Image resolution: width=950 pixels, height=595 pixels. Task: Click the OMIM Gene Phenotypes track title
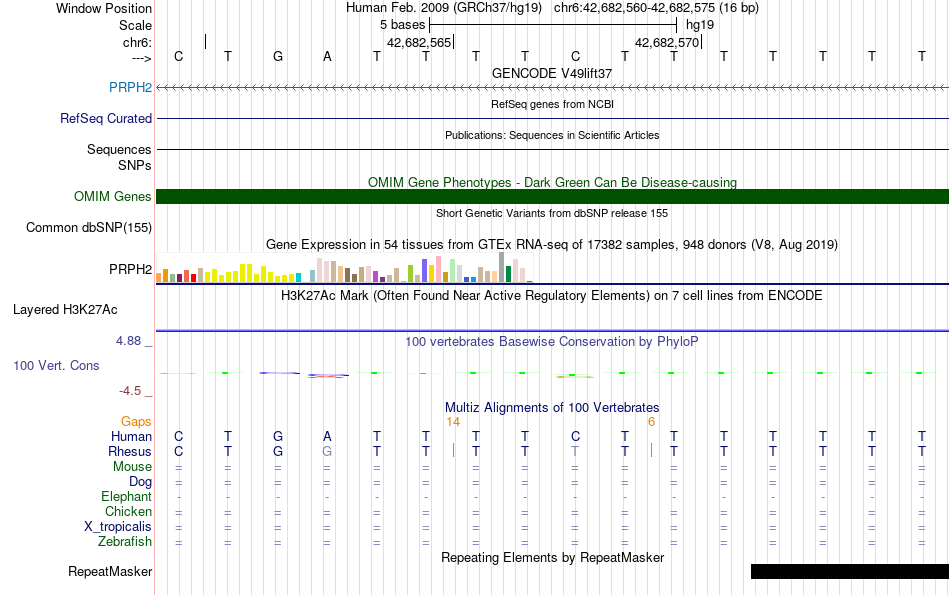pyautogui.click(x=553, y=182)
